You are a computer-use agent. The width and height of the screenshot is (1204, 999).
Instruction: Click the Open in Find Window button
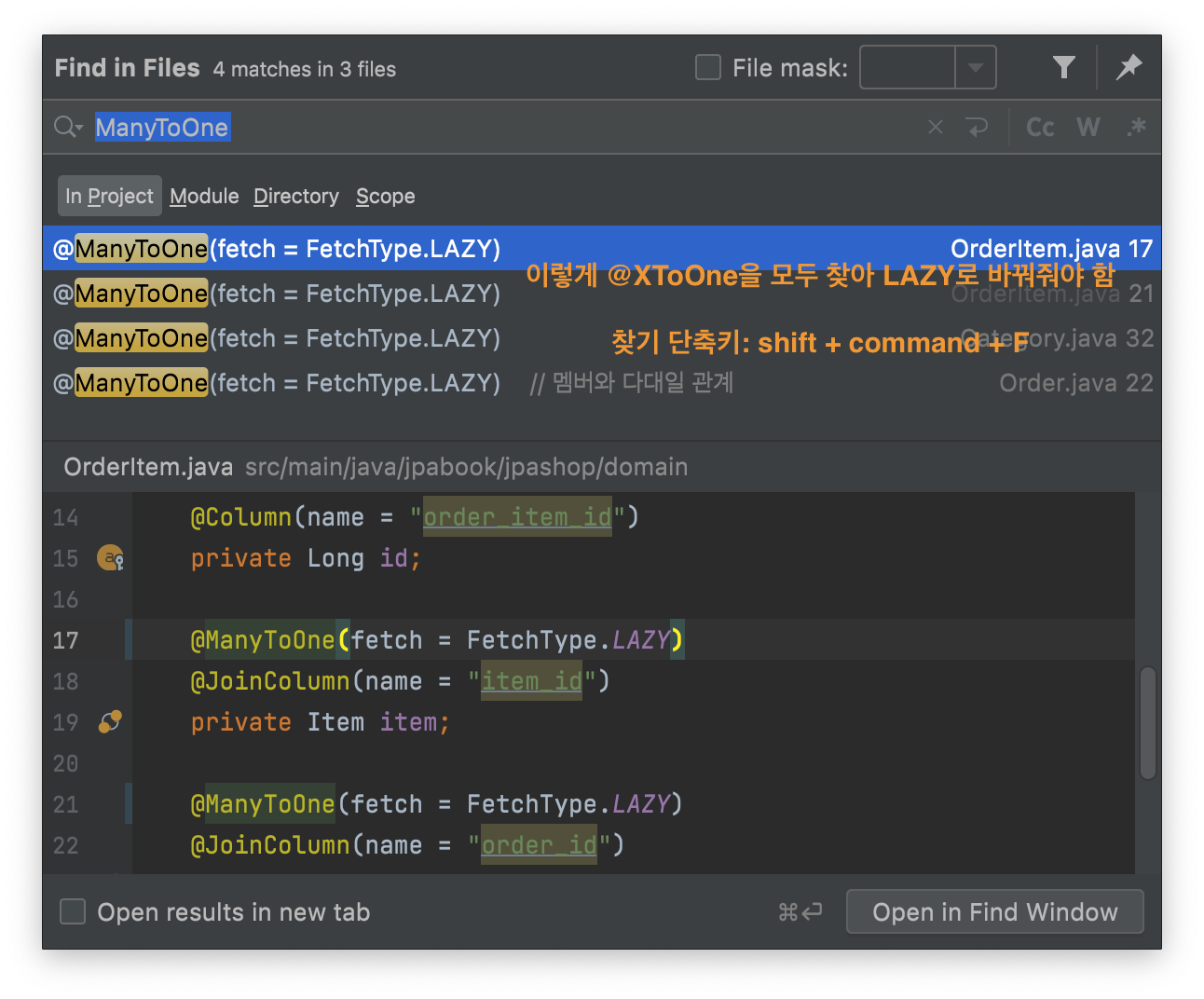(994, 911)
